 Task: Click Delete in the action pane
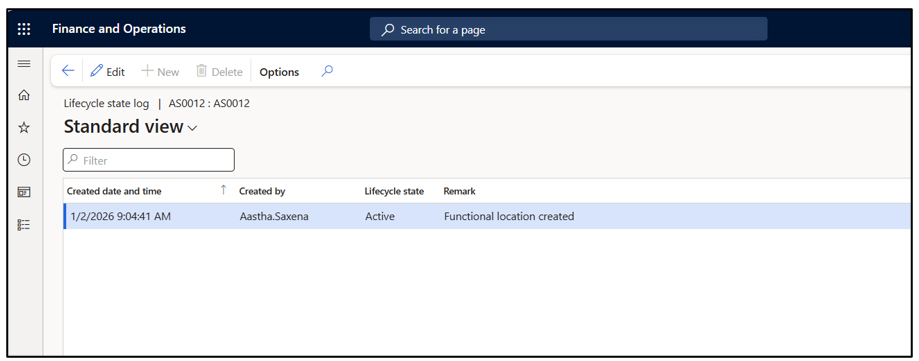click(219, 71)
